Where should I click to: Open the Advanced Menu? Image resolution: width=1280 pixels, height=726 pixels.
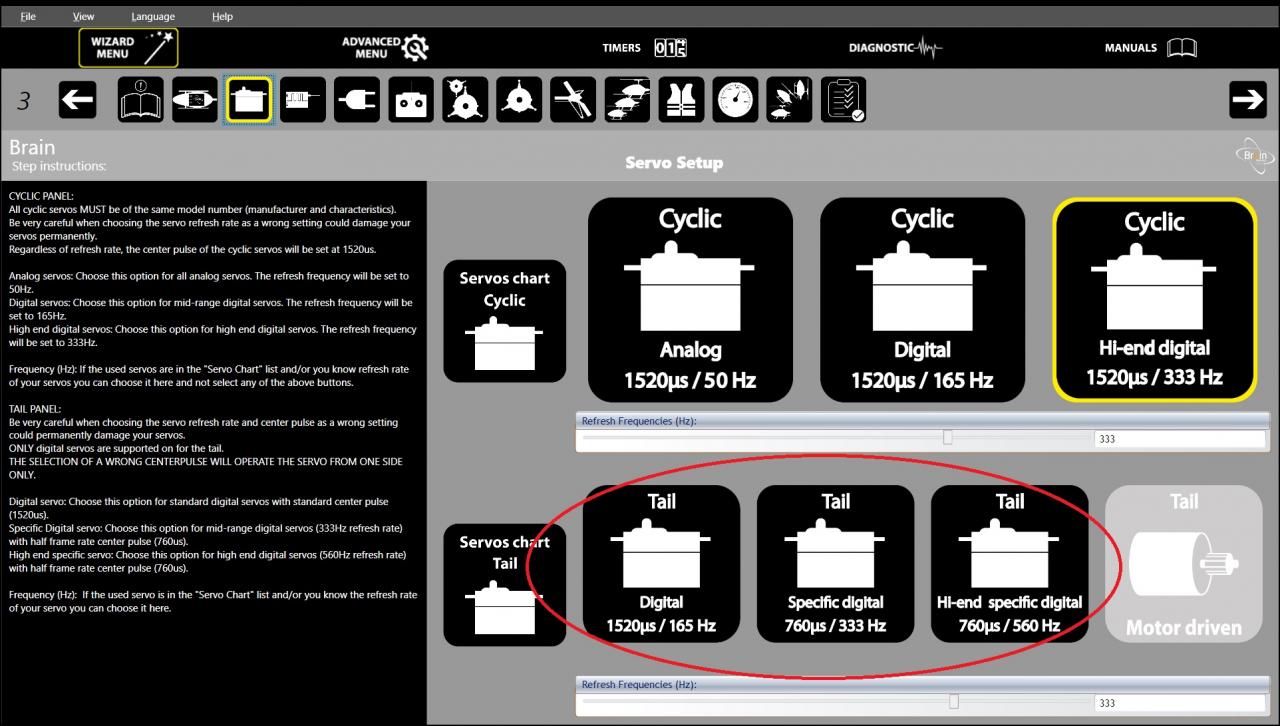tap(385, 47)
